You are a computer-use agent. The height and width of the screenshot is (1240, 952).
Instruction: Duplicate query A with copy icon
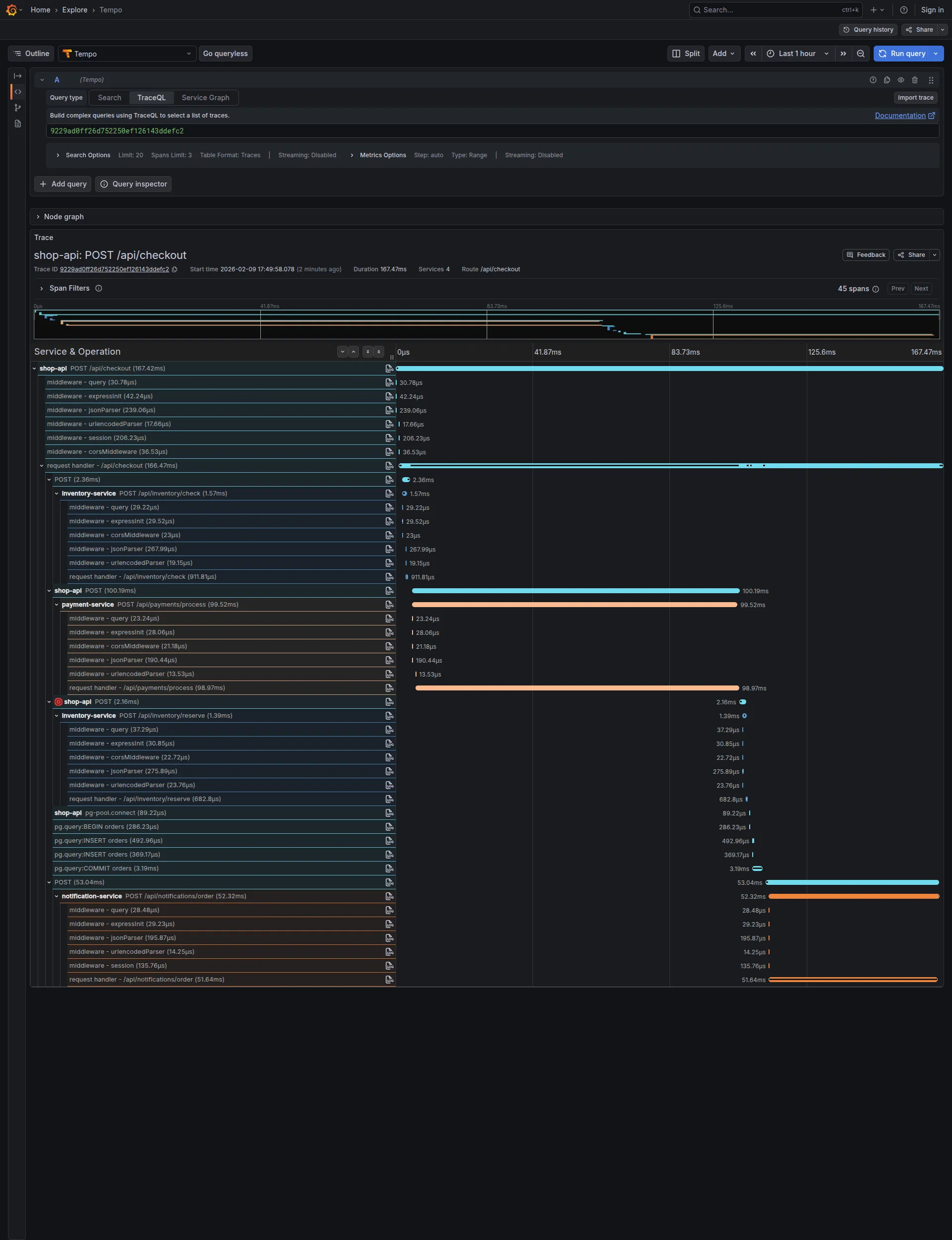(887, 80)
